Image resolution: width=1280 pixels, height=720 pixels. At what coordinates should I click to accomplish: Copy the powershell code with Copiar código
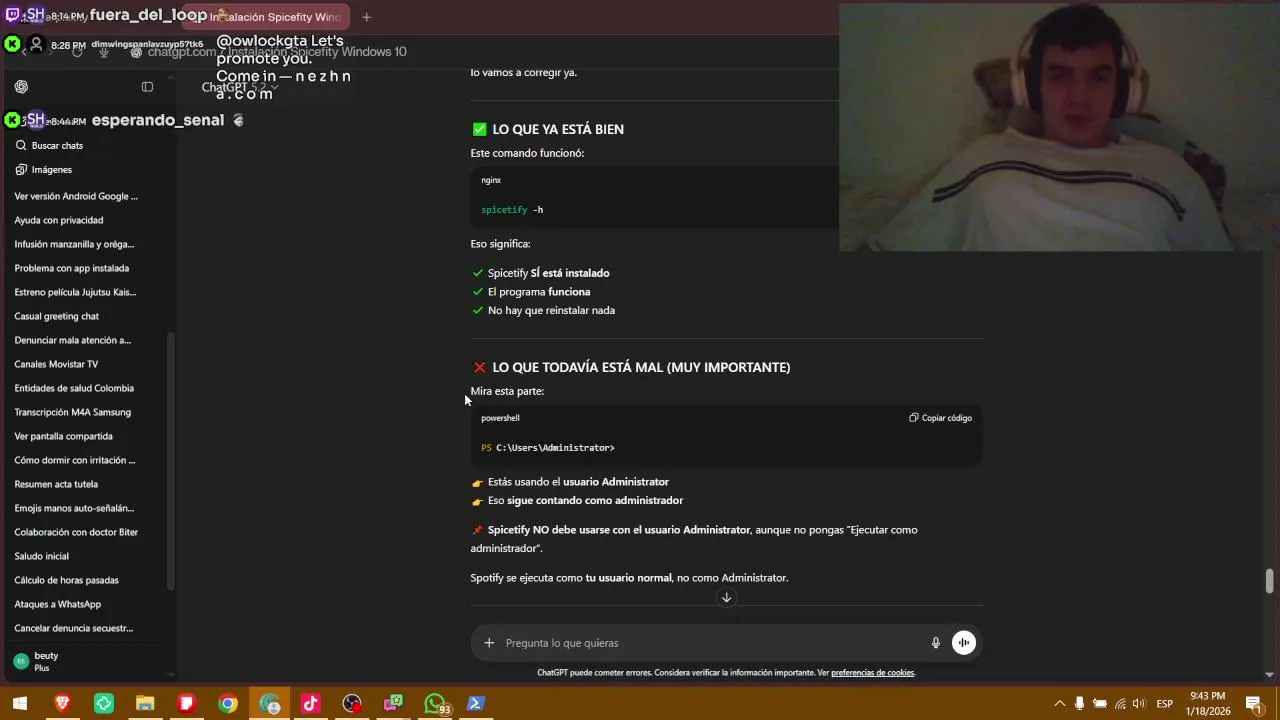pos(940,418)
